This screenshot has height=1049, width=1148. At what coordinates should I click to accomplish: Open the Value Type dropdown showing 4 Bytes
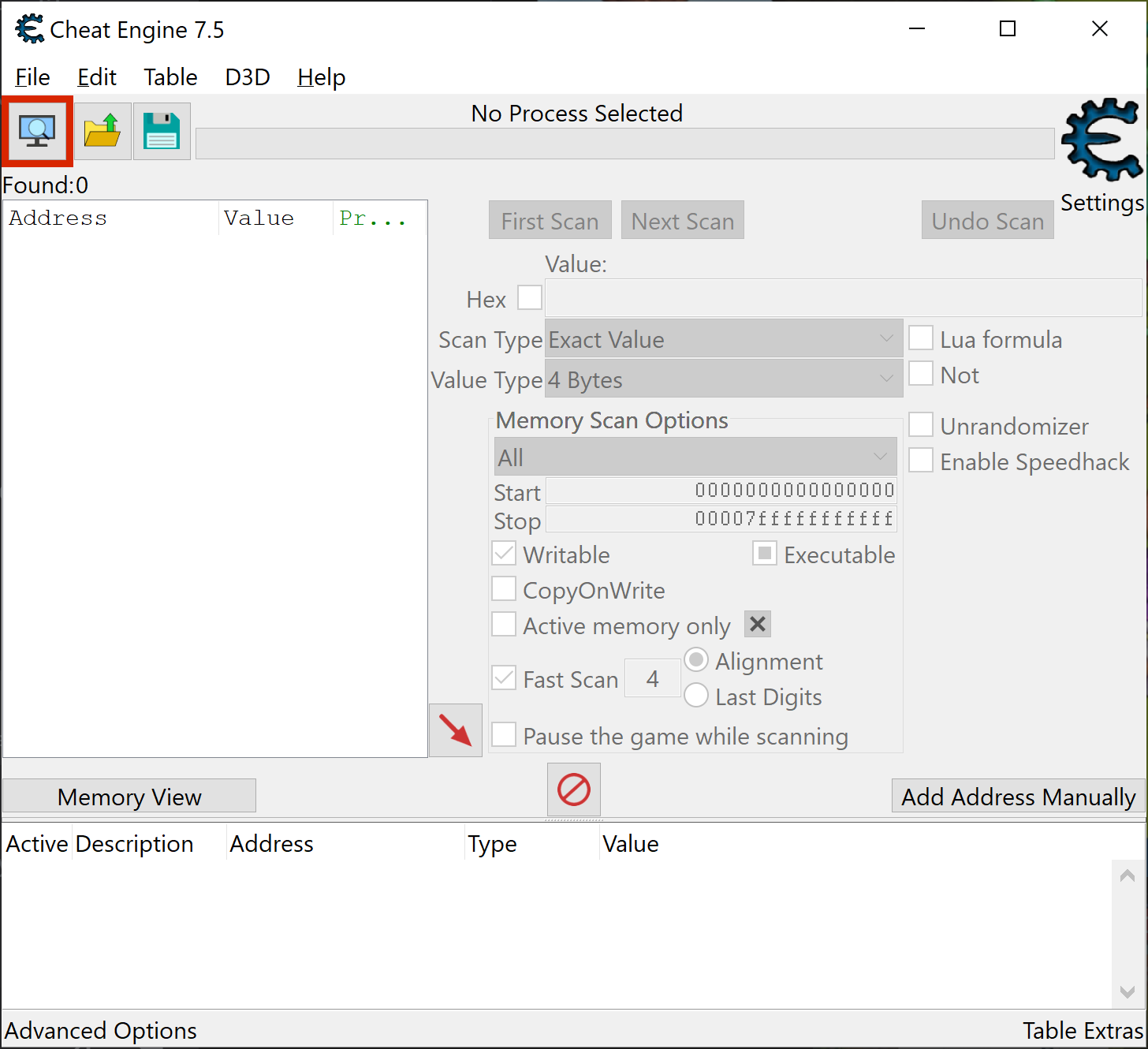pos(724,379)
